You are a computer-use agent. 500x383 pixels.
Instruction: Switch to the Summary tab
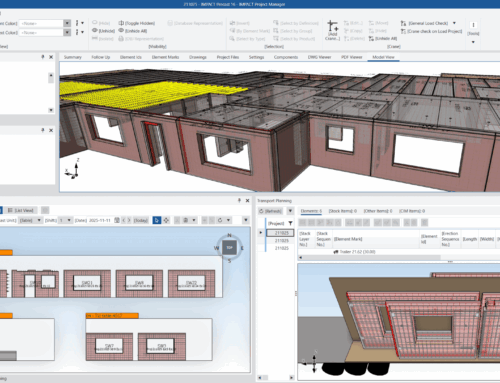coord(73,57)
